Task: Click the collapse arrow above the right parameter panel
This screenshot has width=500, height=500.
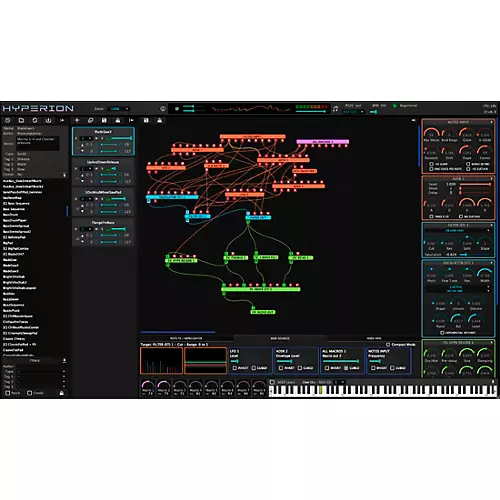Action: pos(414,120)
